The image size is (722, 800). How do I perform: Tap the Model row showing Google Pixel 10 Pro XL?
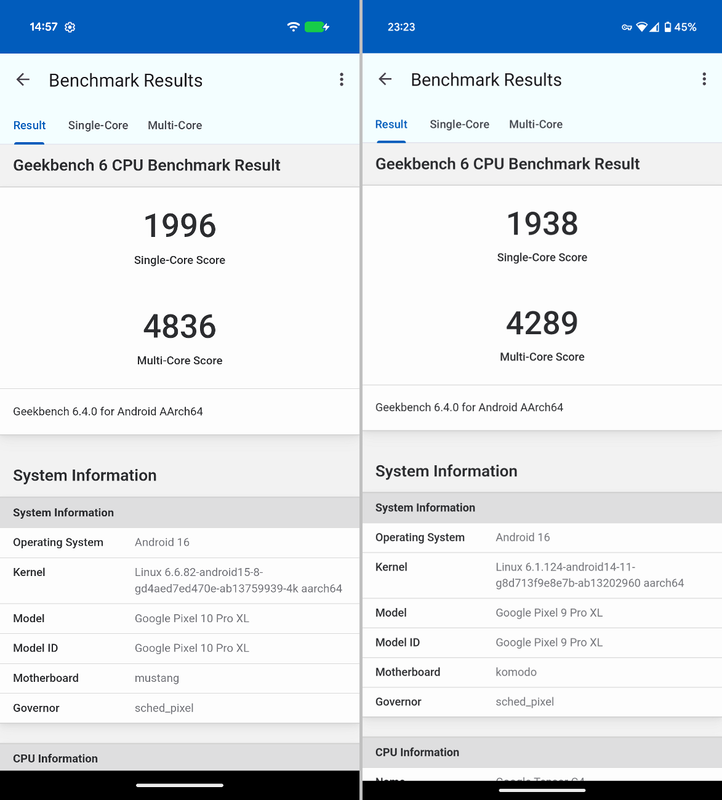pos(180,618)
